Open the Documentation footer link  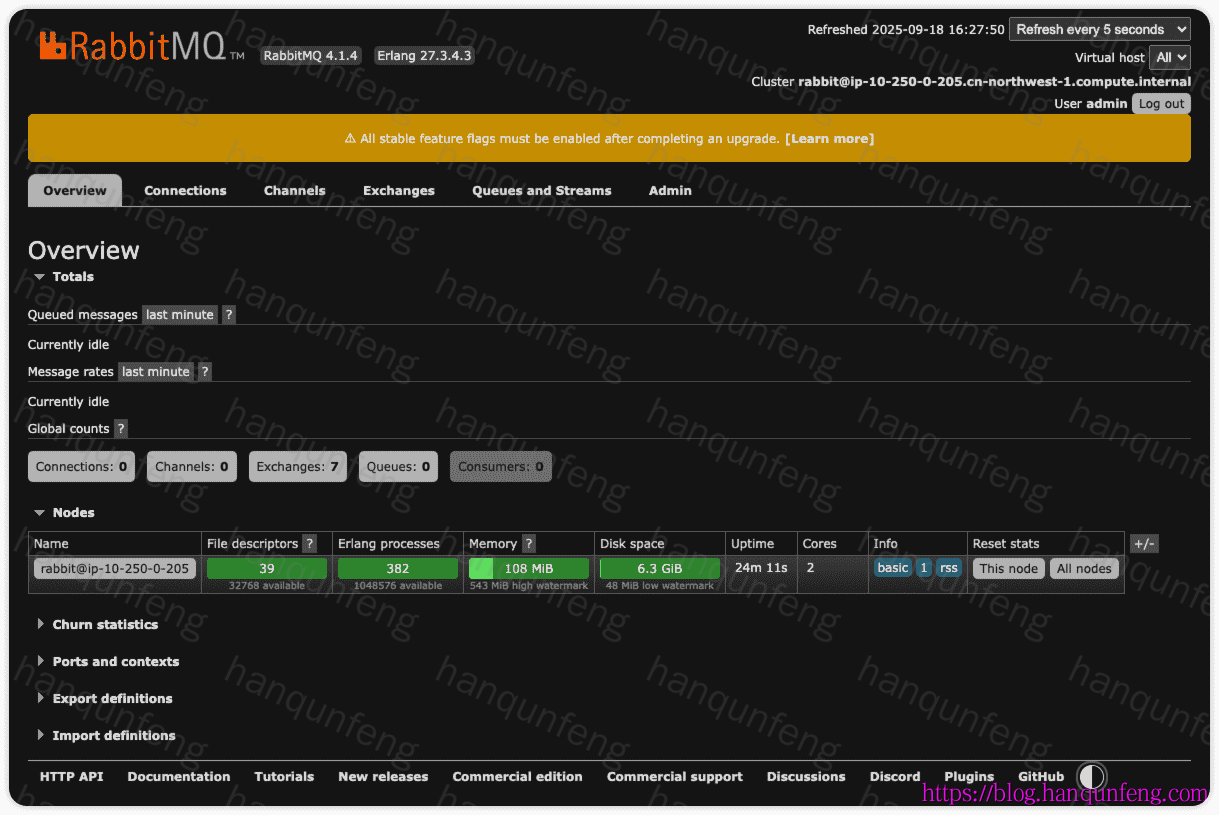click(179, 776)
